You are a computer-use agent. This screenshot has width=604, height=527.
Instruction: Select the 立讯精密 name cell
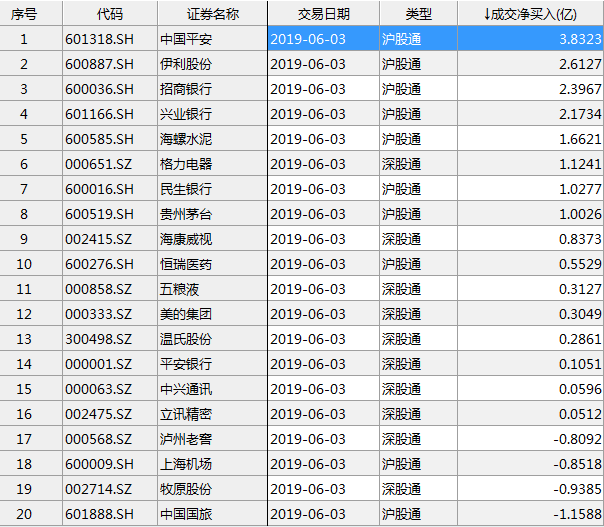[212, 414]
